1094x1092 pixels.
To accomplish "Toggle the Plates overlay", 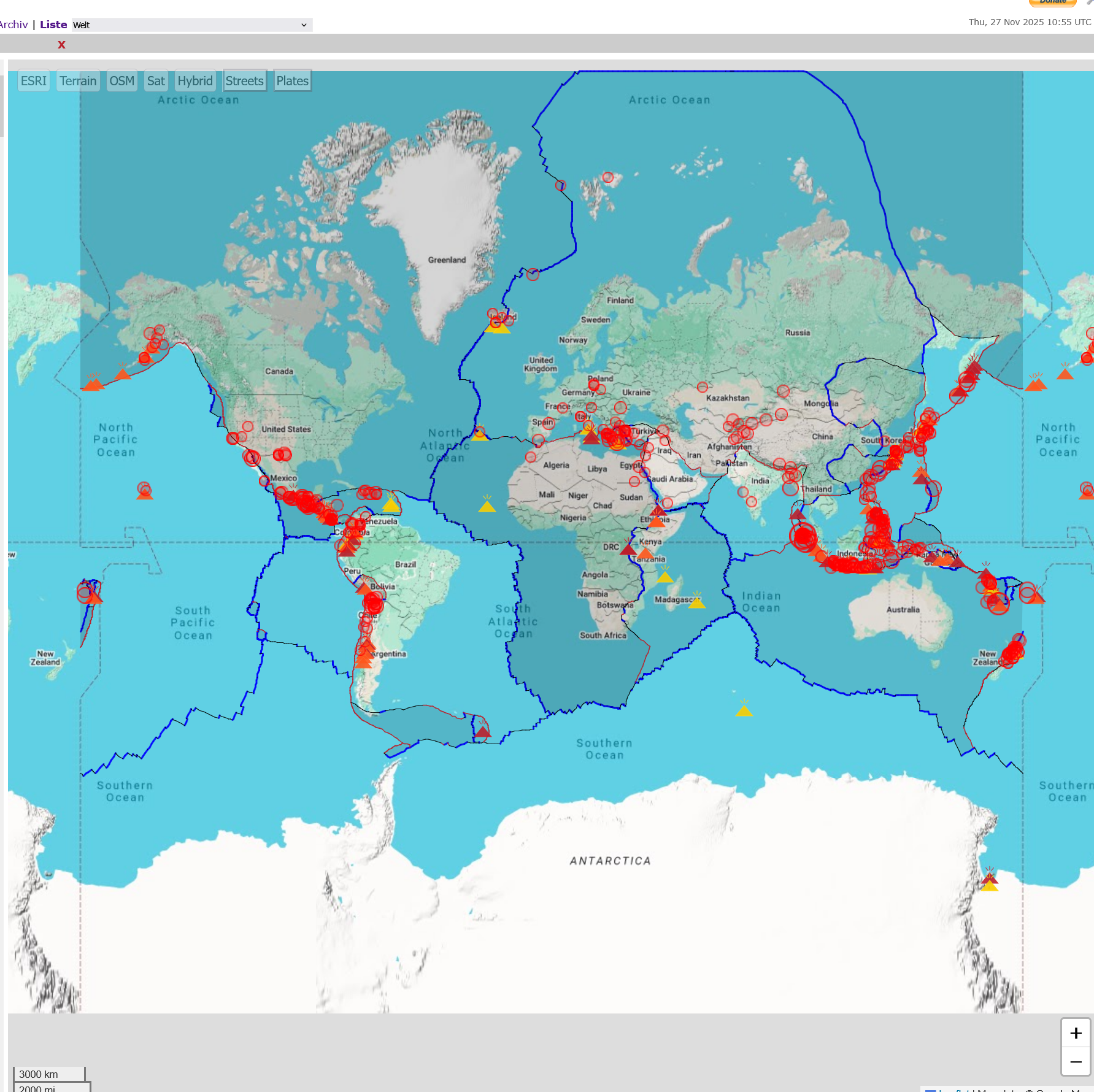I will (x=292, y=81).
